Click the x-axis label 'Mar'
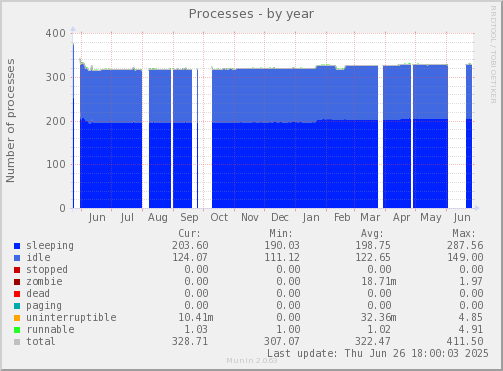503x371 pixels. pos(370,218)
